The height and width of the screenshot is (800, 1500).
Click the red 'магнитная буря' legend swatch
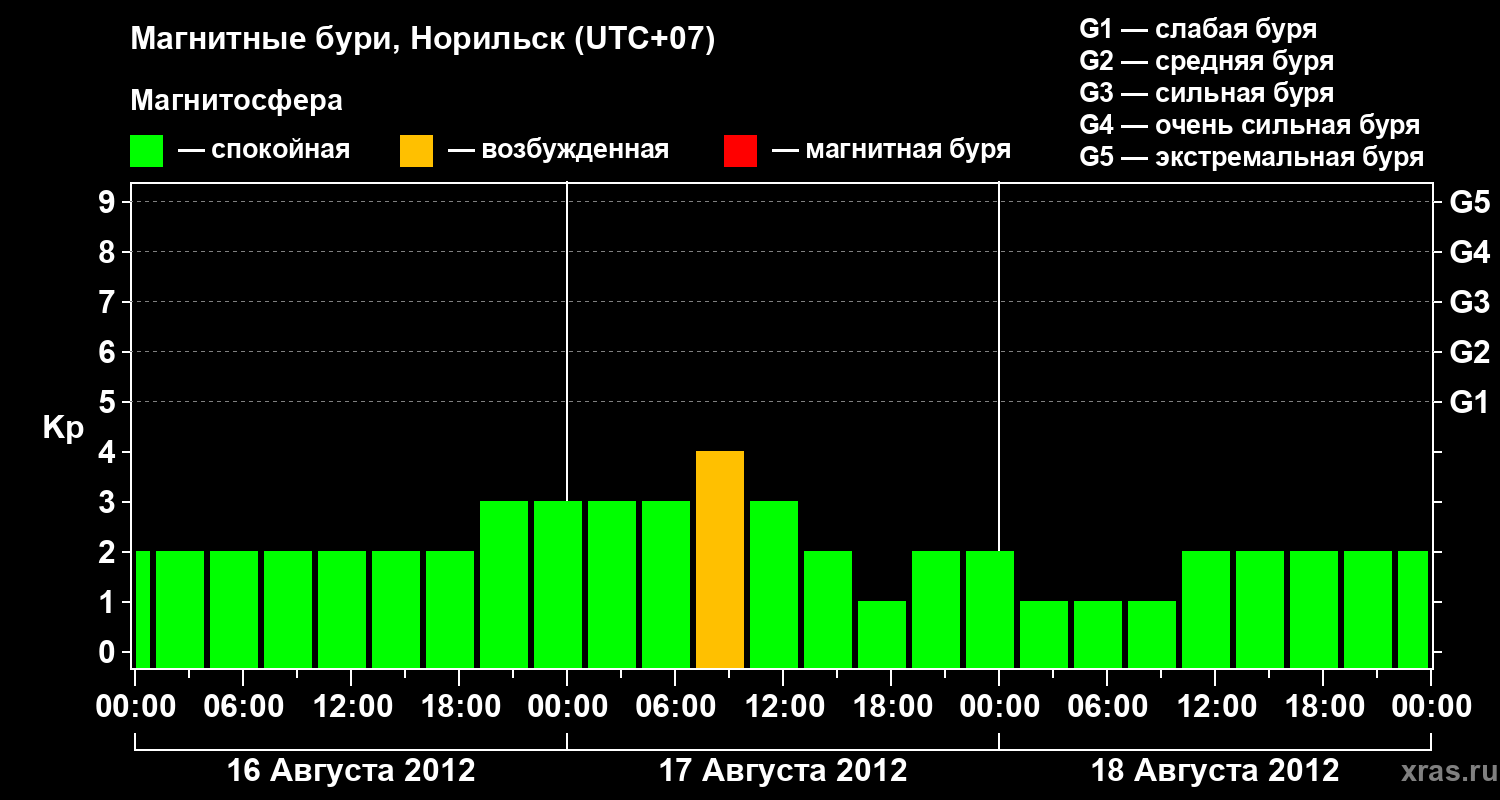coord(740,150)
